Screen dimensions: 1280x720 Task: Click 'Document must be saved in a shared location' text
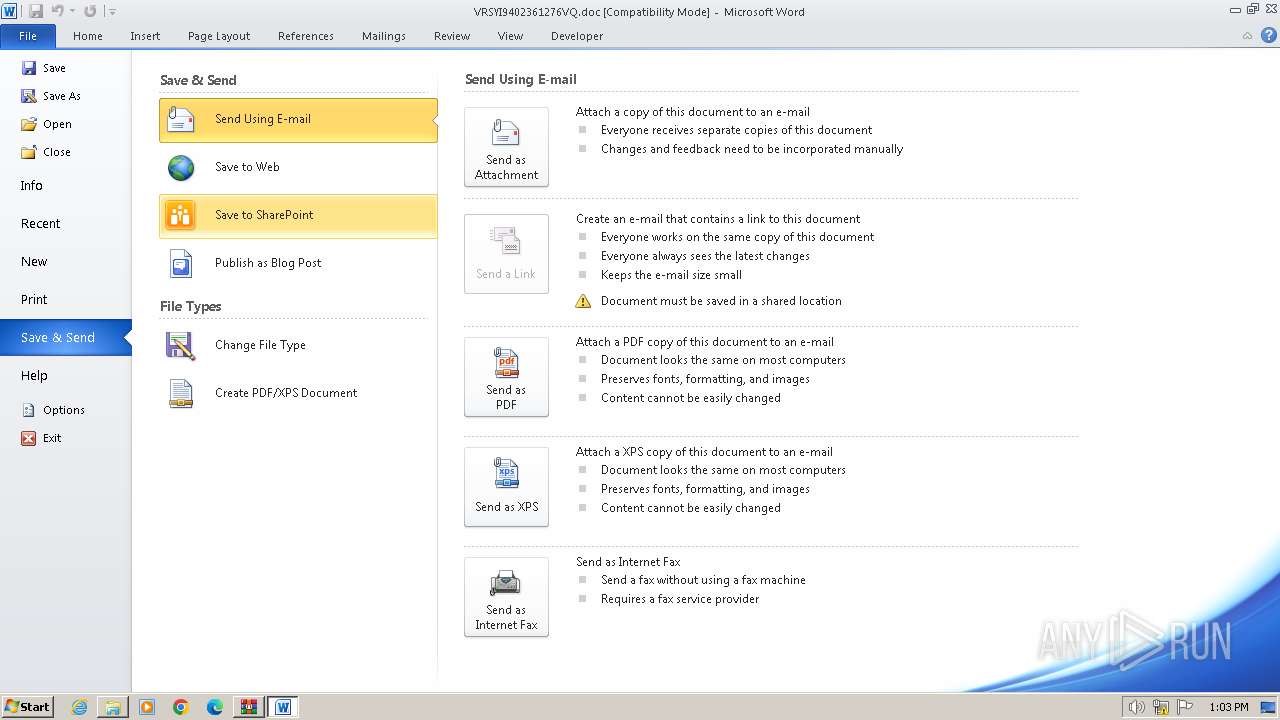click(721, 301)
